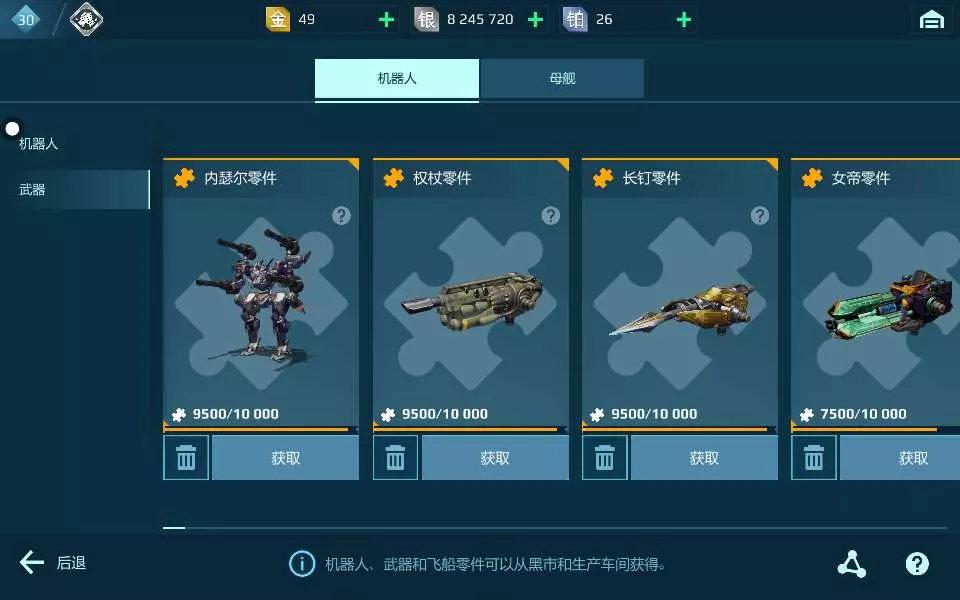
Task: Select the 机器人 top tab
Action: coord(397,78)
